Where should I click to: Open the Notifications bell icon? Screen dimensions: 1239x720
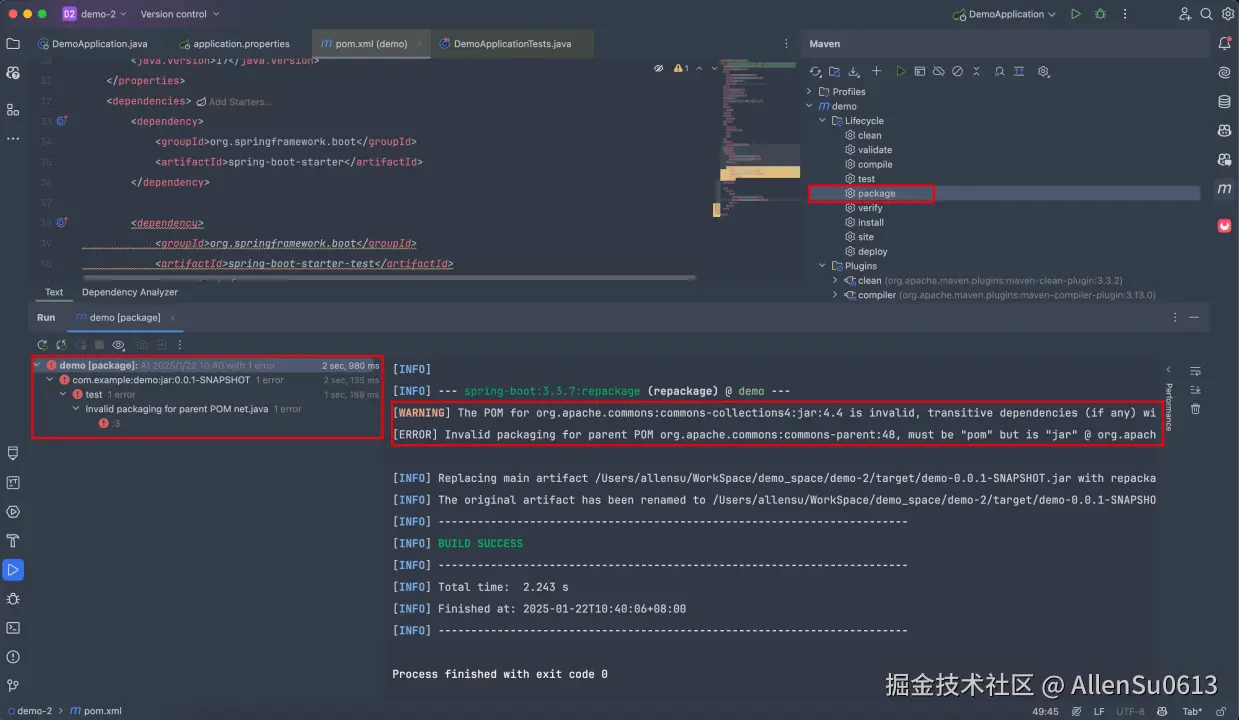(x=1224, y=44)
